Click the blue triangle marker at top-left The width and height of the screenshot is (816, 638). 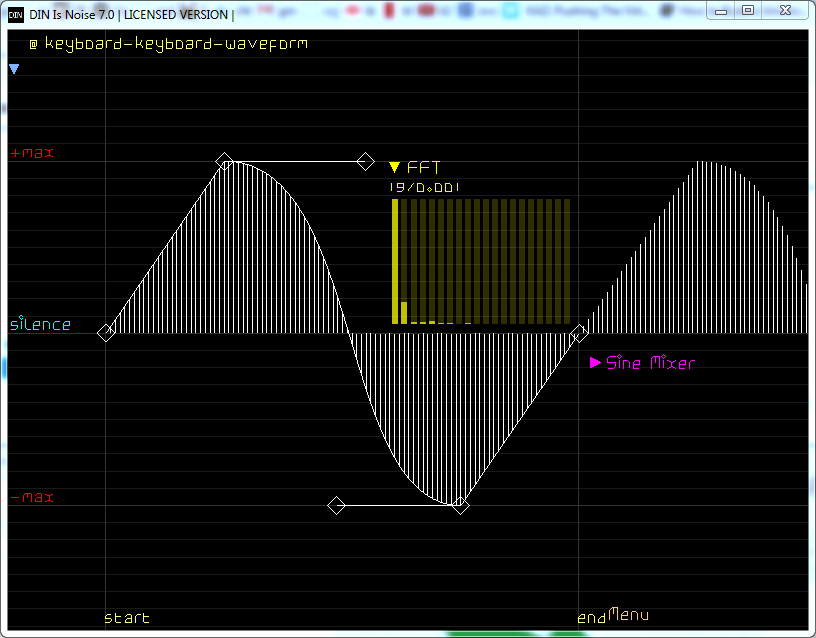point(14,69)
